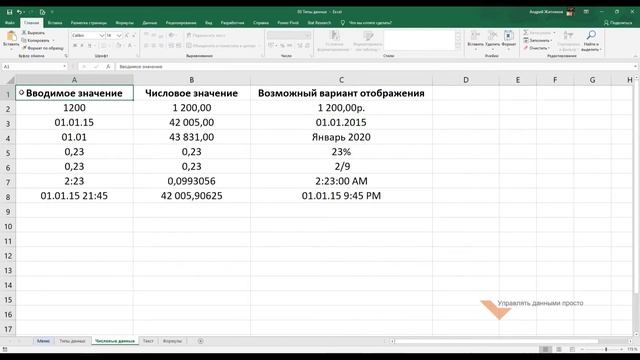This screenshot has height=360, width=640.
Task: Click the Share (Поделиться) button
Action: (x=618, y=22)
